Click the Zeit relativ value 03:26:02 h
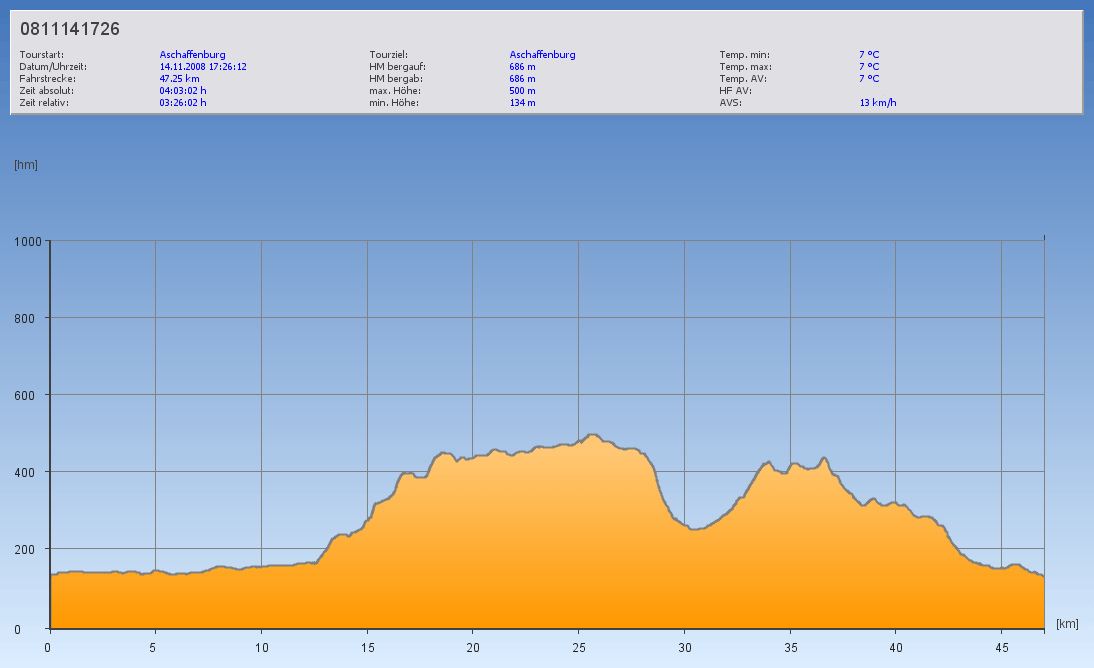Screen dimensions: 1094x668 tap(183, 102)
